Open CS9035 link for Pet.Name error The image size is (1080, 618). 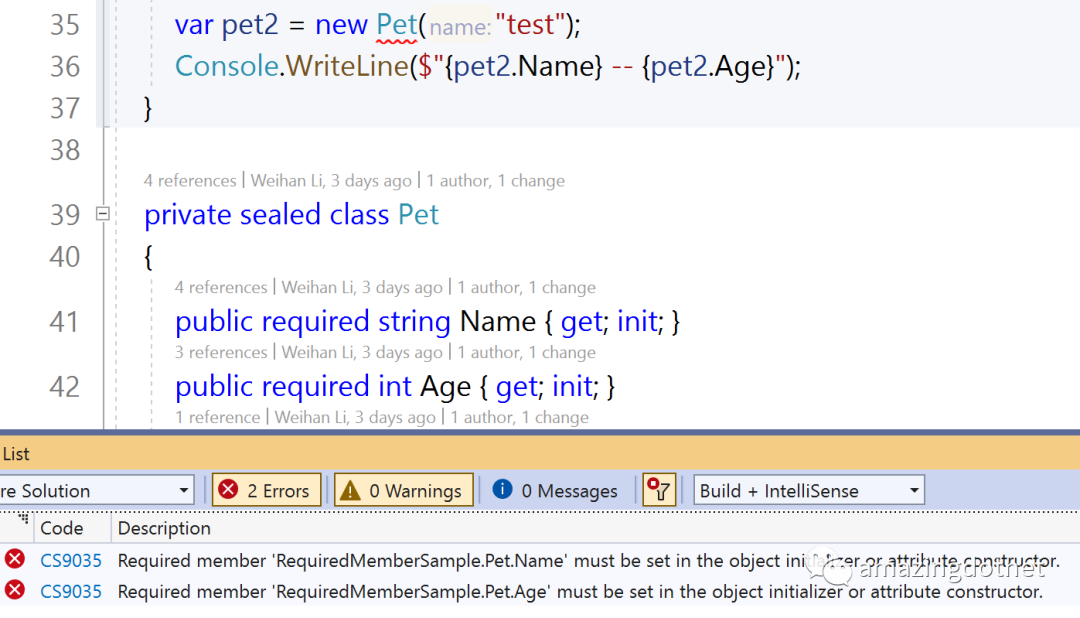70,561
